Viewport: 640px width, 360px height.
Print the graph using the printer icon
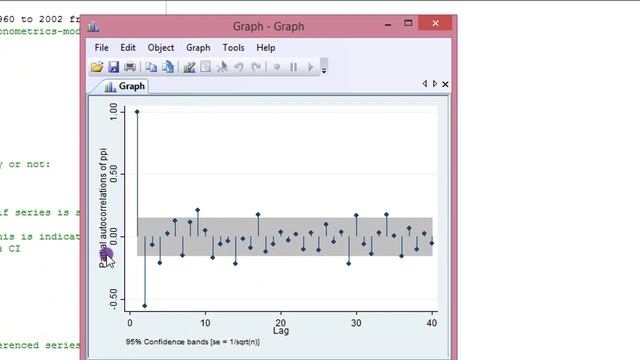[x=130, y=67]
